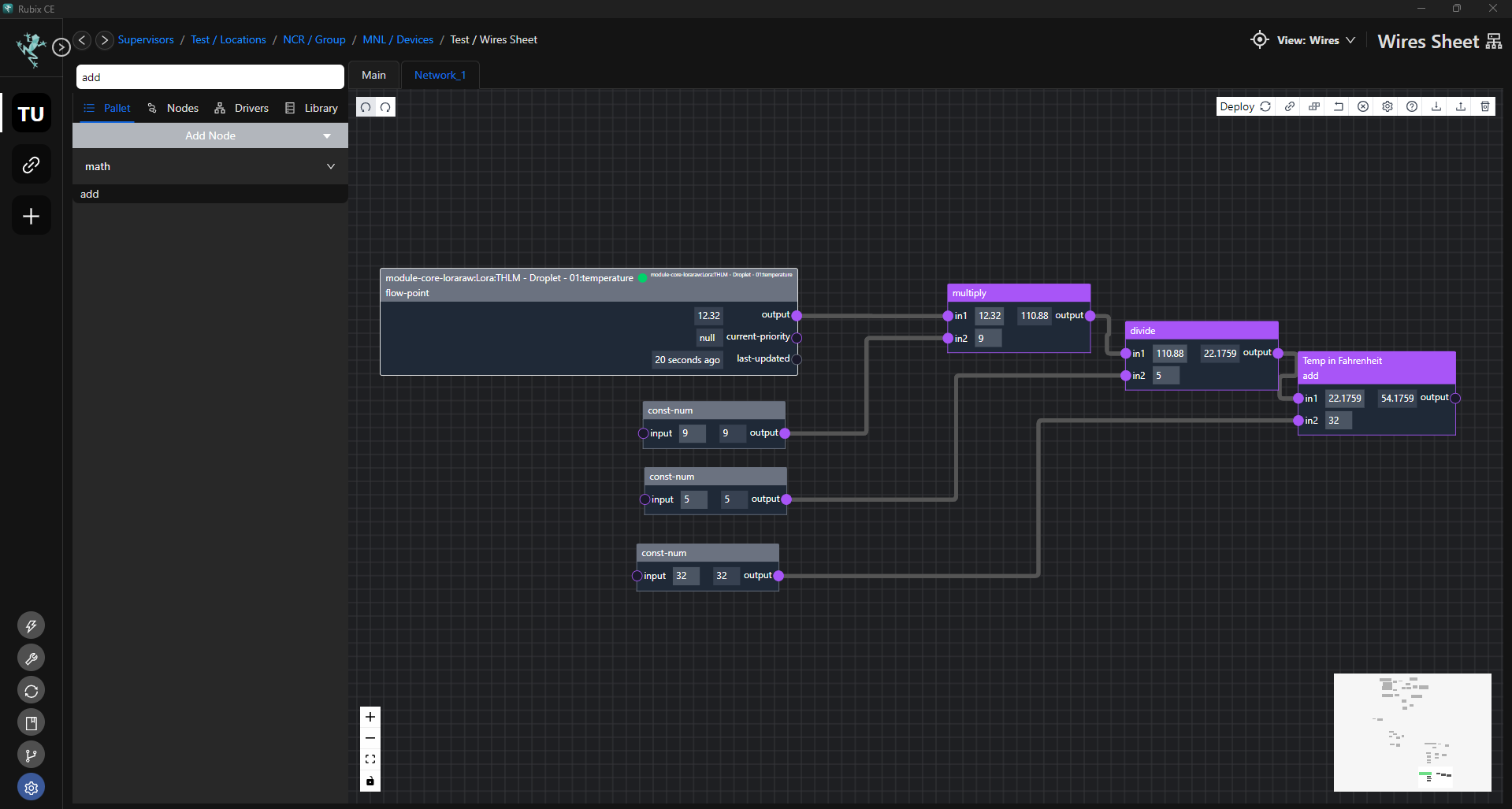This screenshot has height=809, width=1512.
Task: Select the multiply node header
Action: coord(1019,293)
